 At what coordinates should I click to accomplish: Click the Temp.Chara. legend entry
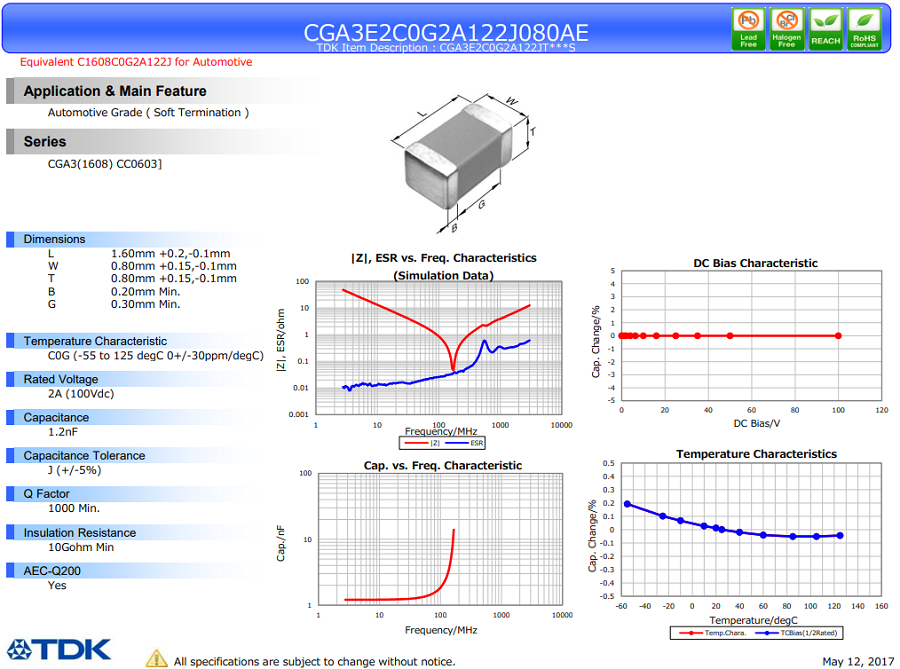[712, 633]
